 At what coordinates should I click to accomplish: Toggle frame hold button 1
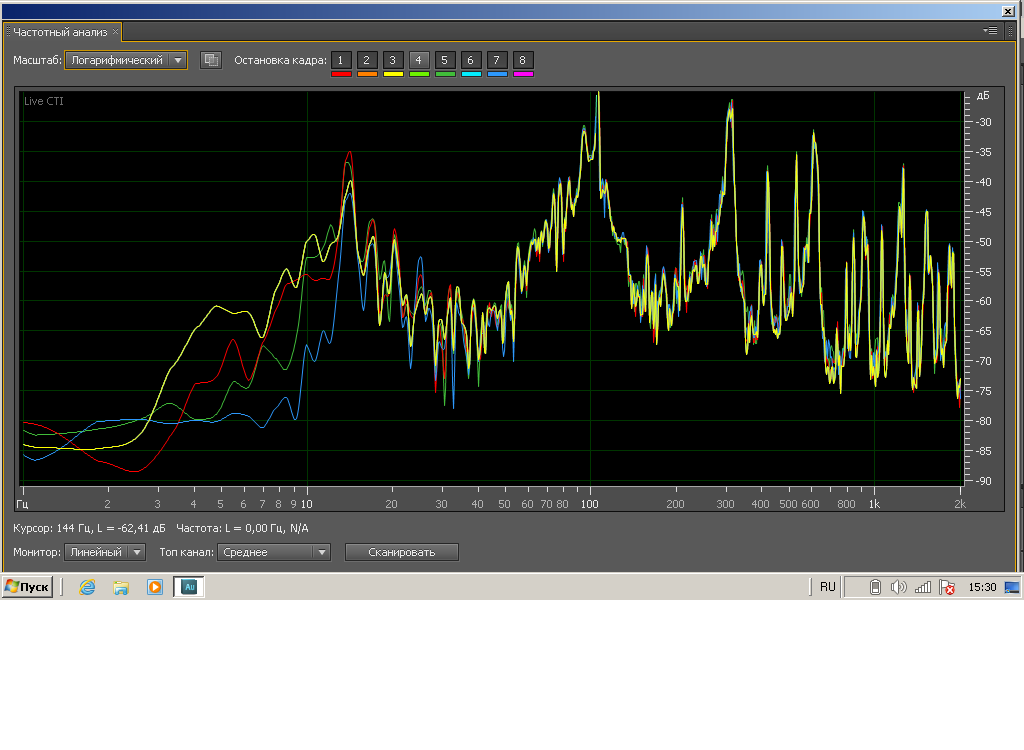[x=341, y=60]
